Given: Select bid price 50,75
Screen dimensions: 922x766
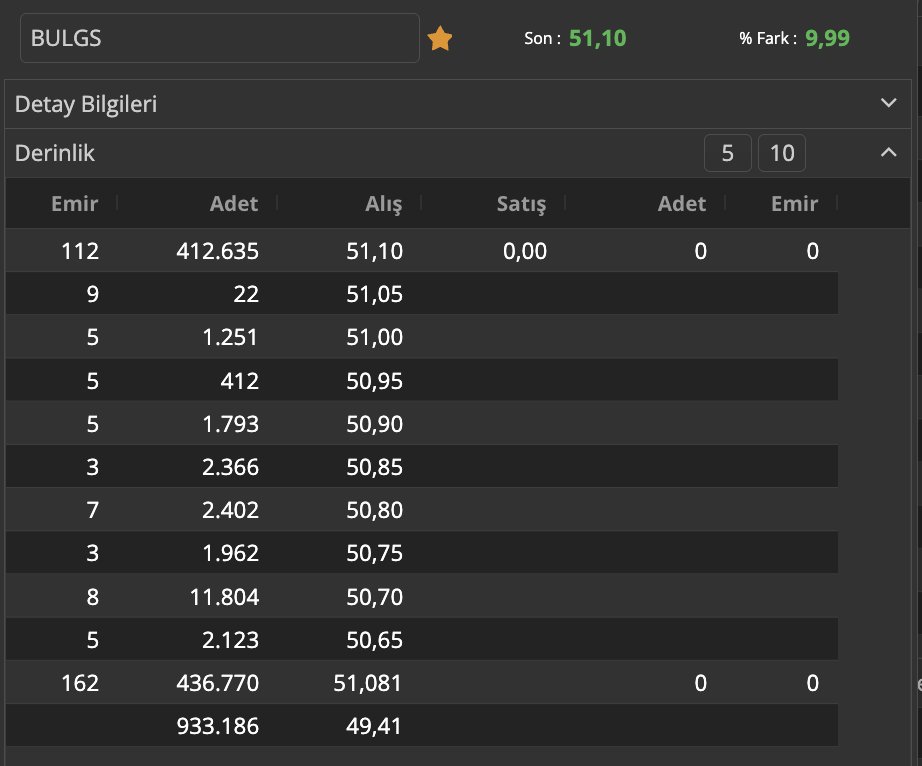Looking at the screenshot, I should pyautogui.click(x=375, y=553).
